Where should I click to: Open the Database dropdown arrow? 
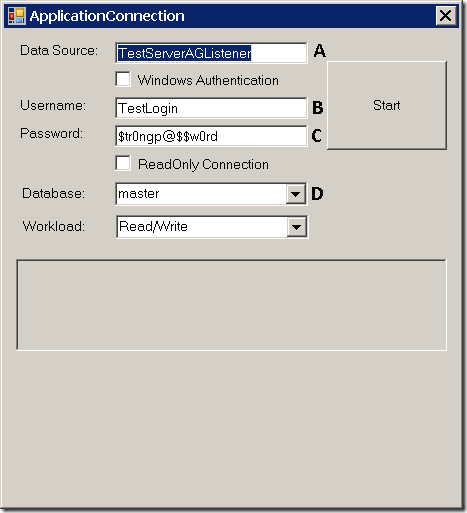pyautogui.click(x=295, y=194)
